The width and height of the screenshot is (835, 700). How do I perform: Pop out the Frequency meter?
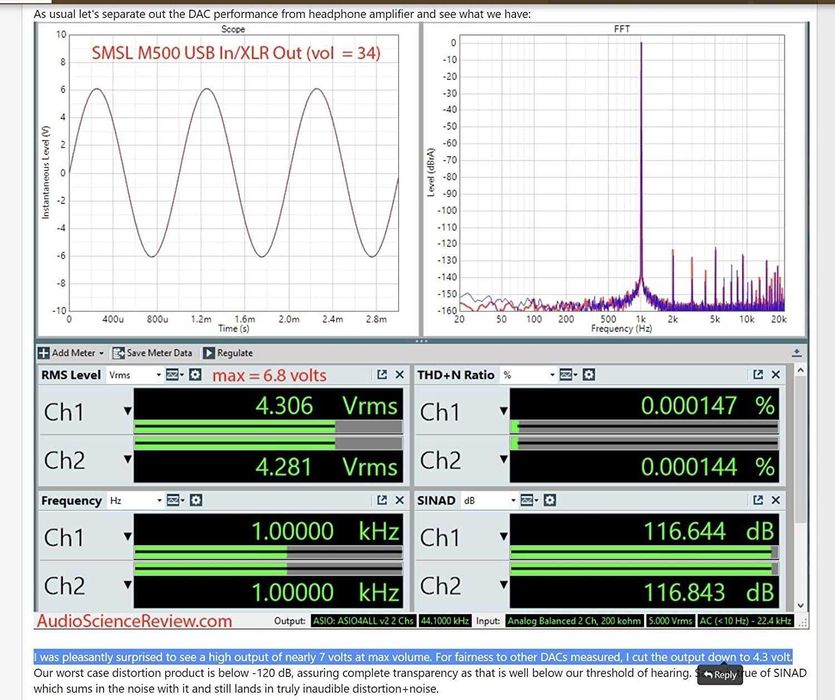point(382,500)
